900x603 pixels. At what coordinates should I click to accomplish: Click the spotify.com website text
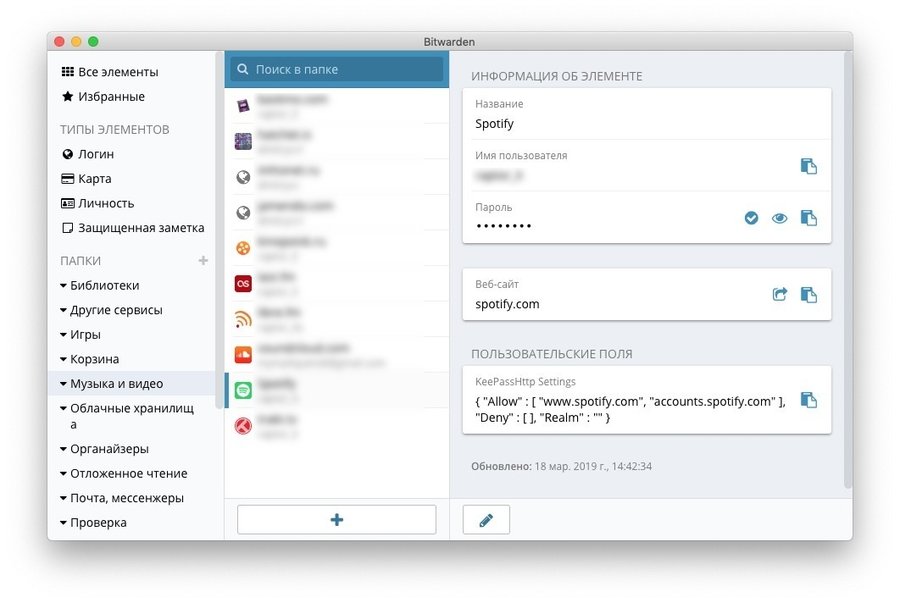point(507,304)
